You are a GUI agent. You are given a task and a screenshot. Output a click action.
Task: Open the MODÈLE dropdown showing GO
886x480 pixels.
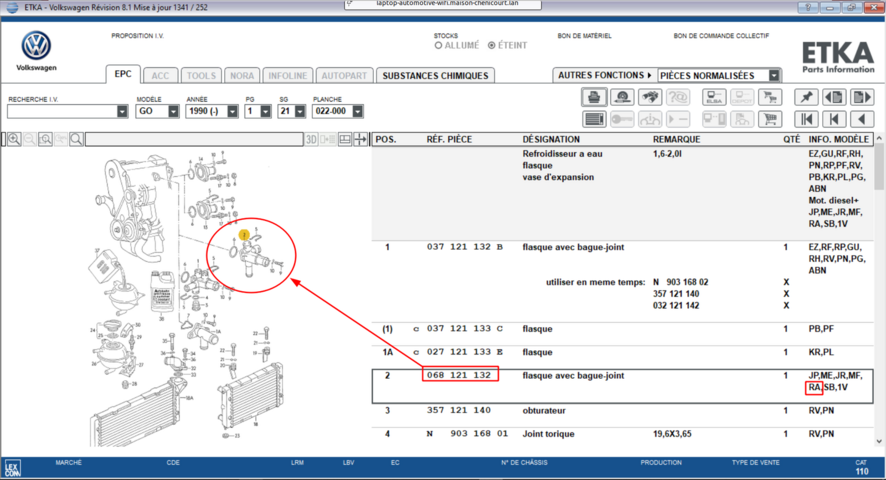coord(173,111)
